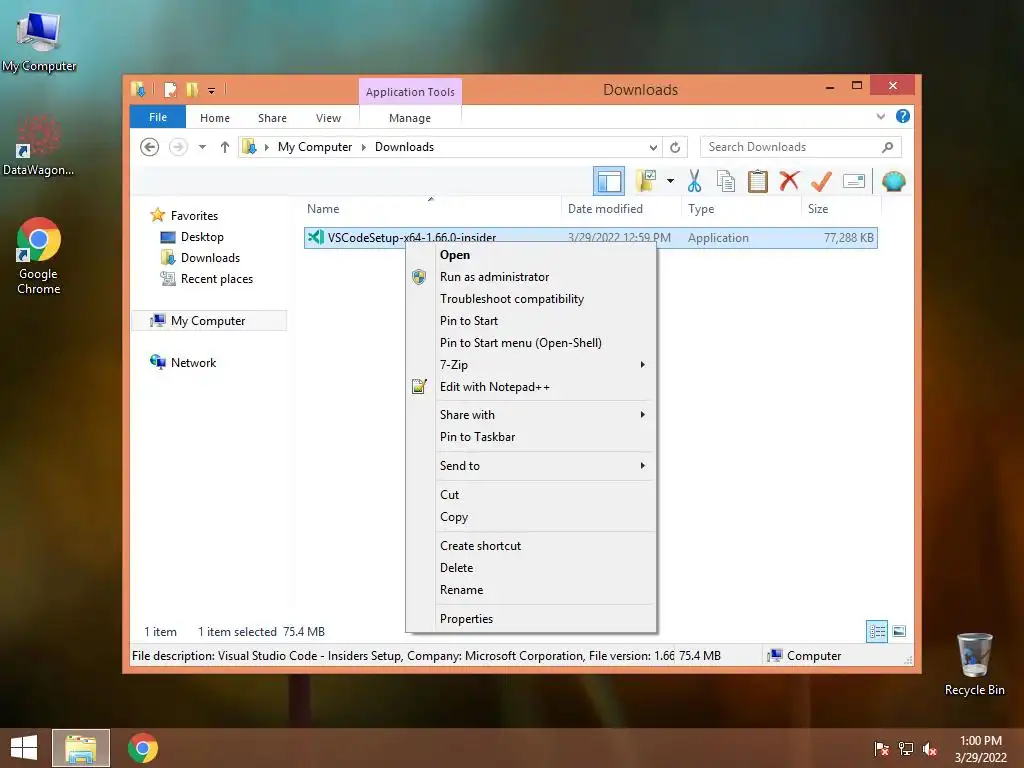1024x768 pixels.
Task: Click the Back navigation arrow
Action: [150, 147]
